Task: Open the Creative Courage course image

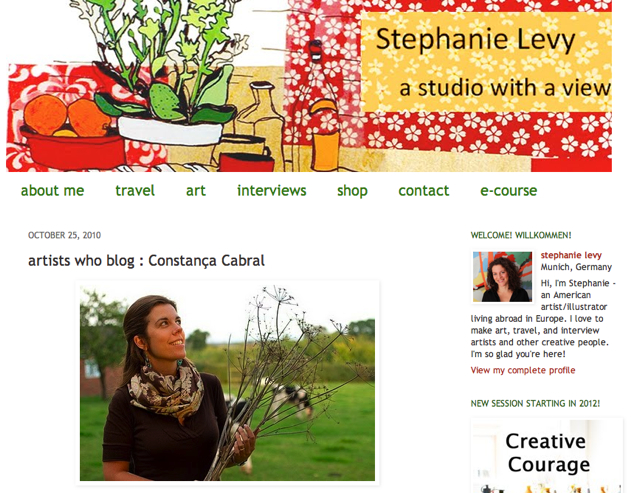Action: (x=547, y=455)
